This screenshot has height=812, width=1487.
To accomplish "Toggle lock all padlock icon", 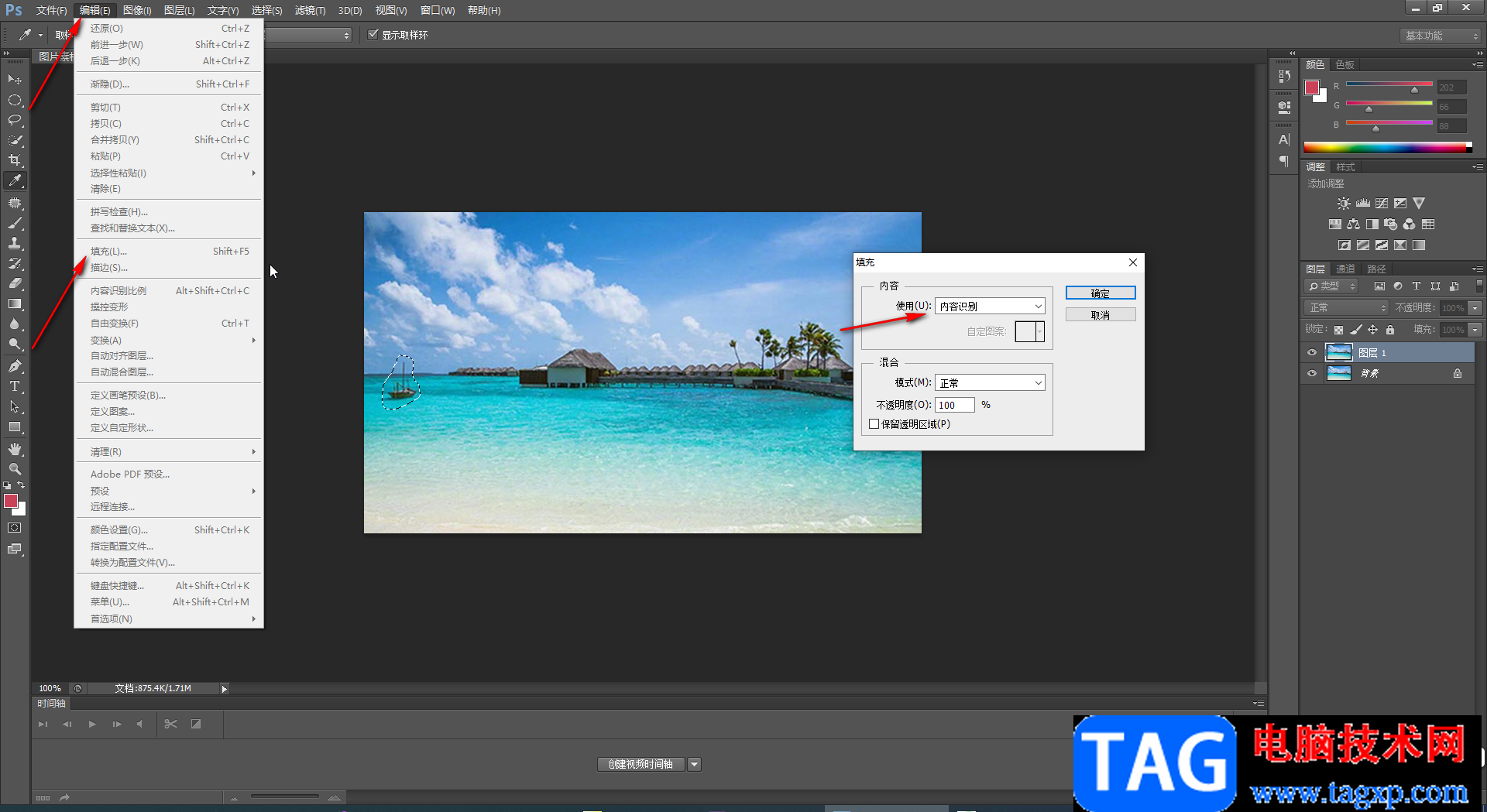I will tap(1390, 330).
